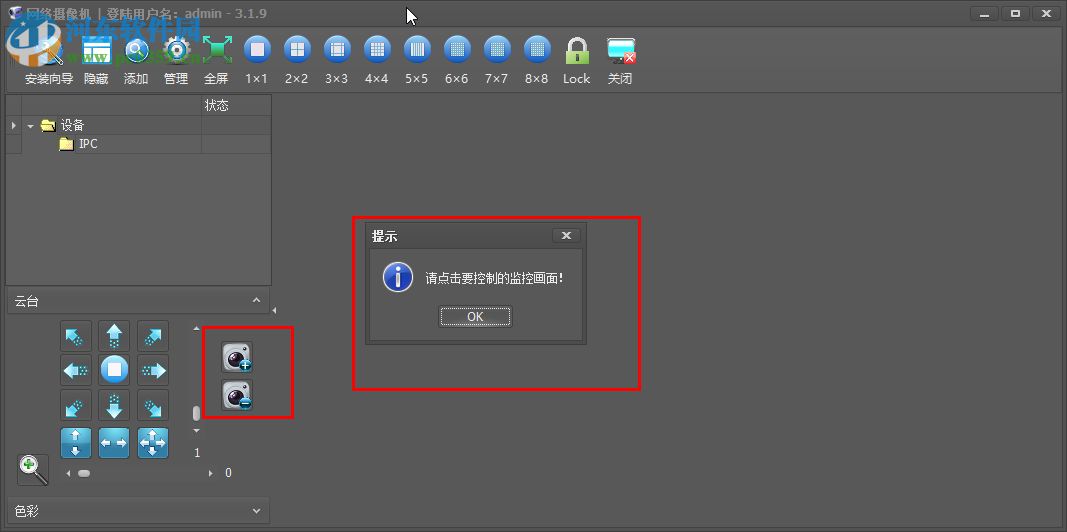This screenshot has height=532, width=1067.
Task: Click the row arrow beside 设备
Action: (x=14, y=125)
